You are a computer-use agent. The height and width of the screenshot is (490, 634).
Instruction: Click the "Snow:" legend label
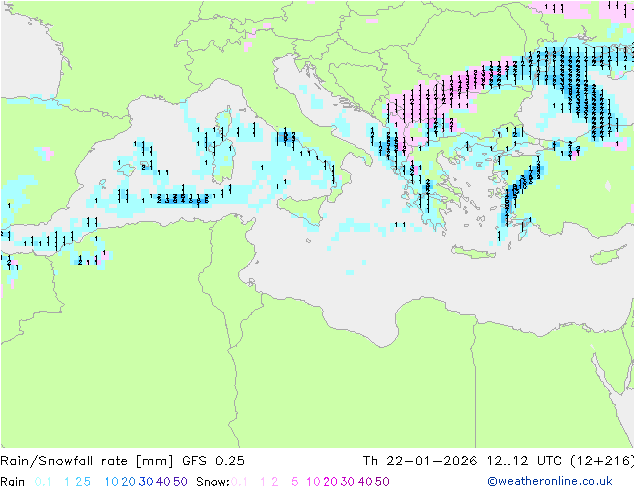click(x=213, y=482)
